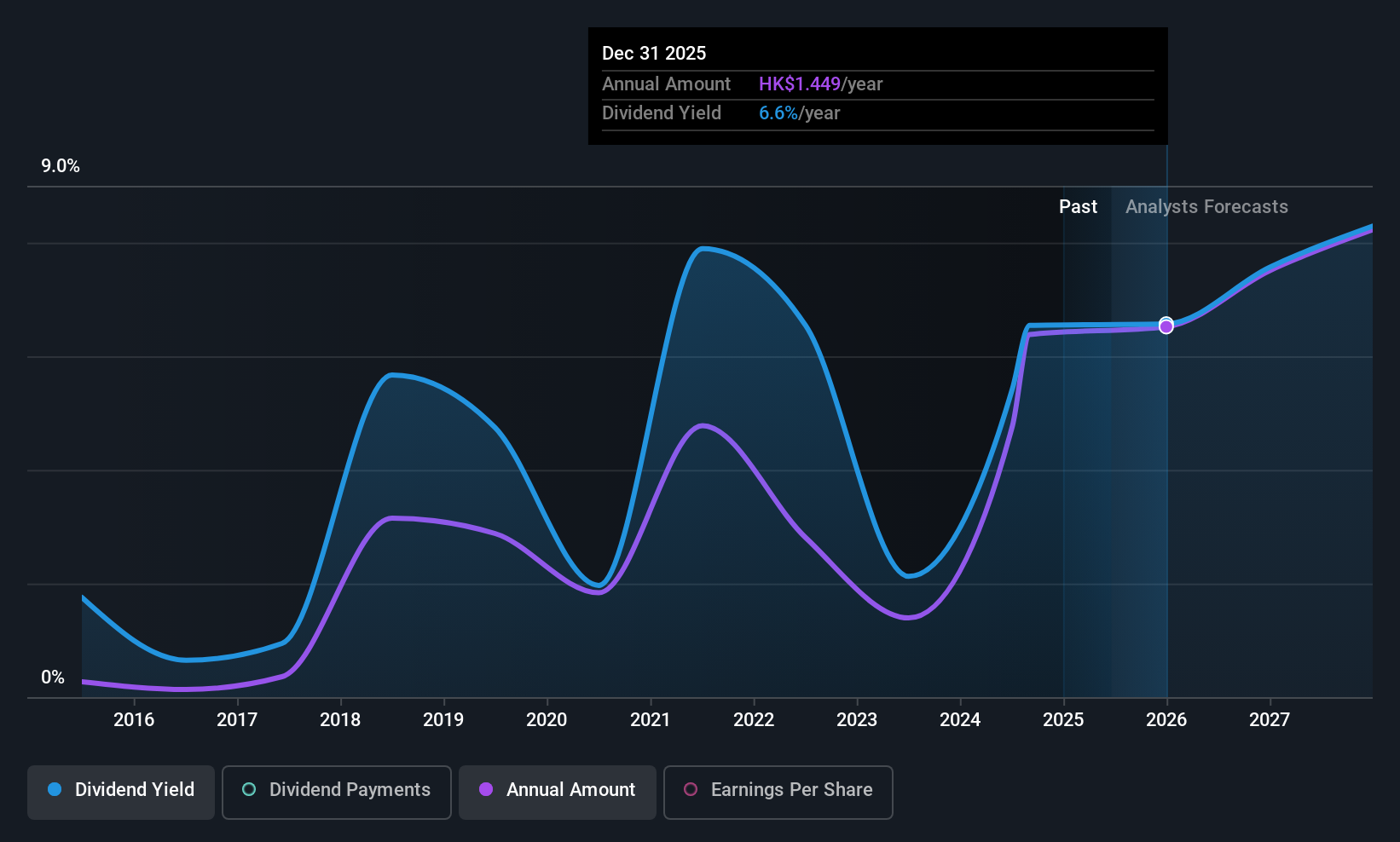Click the 6.6%/year dividend yield value

click(x=800, y=113)
